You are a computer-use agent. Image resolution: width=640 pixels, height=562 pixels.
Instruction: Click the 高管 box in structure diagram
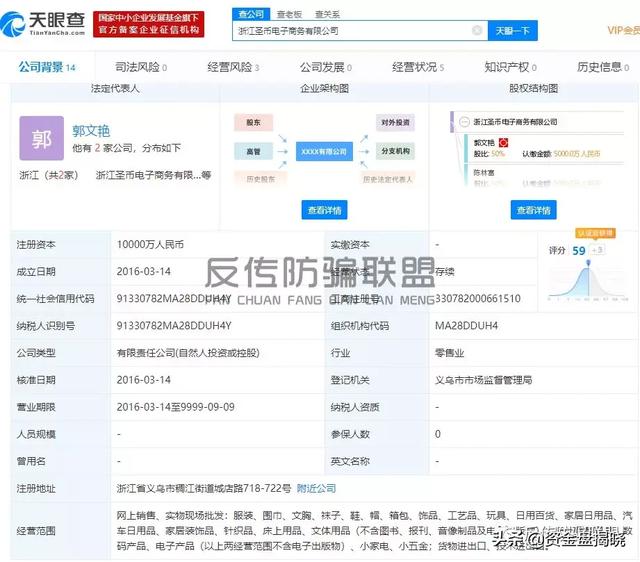click(253, 151)
